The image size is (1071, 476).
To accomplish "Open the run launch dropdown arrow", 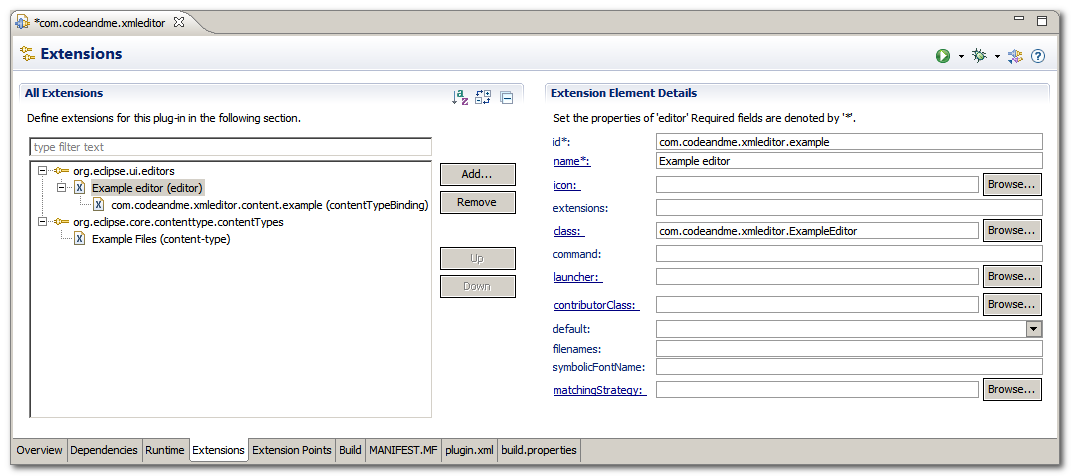I will (x=961, y=57).
